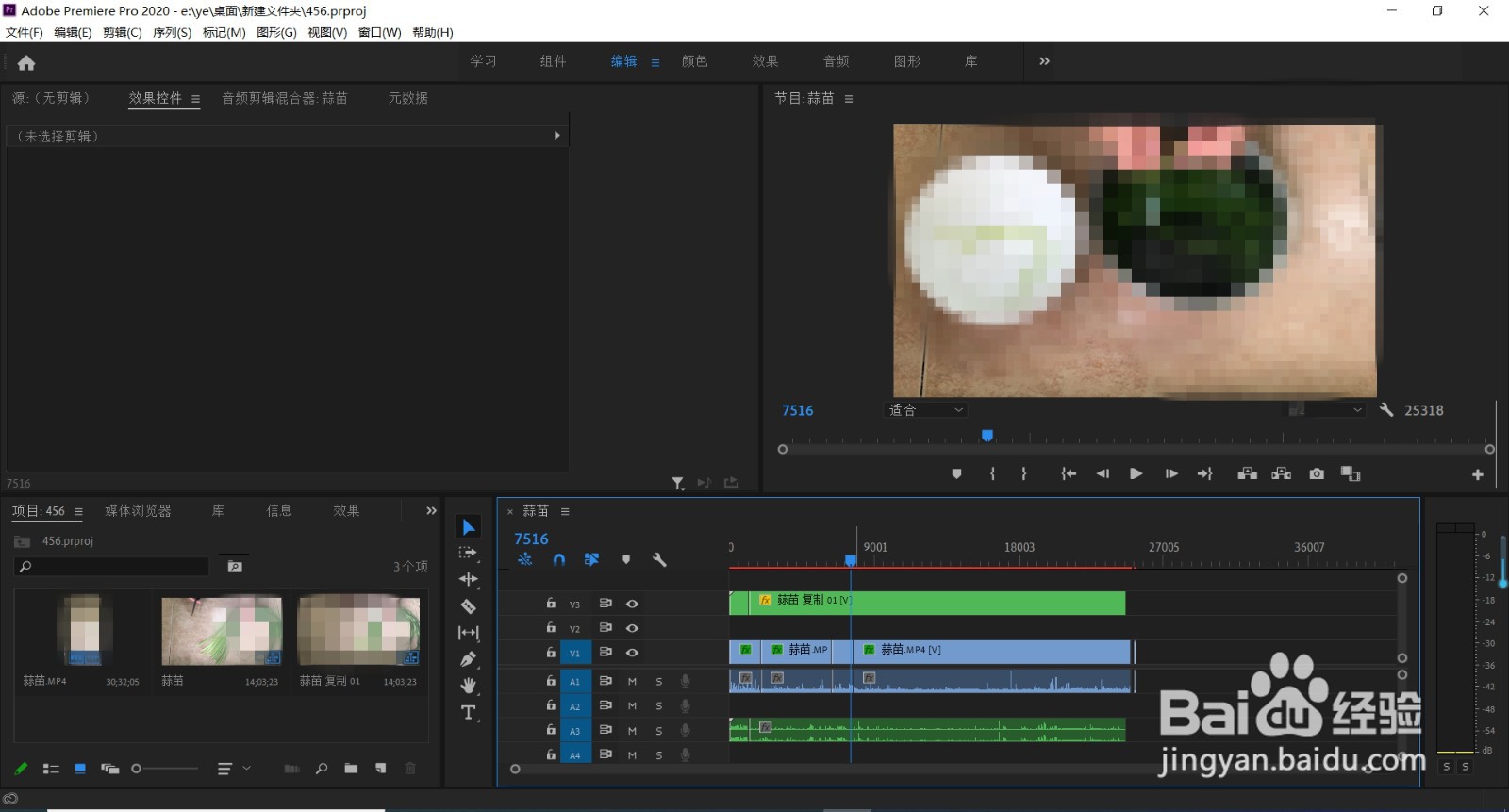1509x812 pixels.
Task: Select the Ripple Edit tool
Action: point(469,579)
